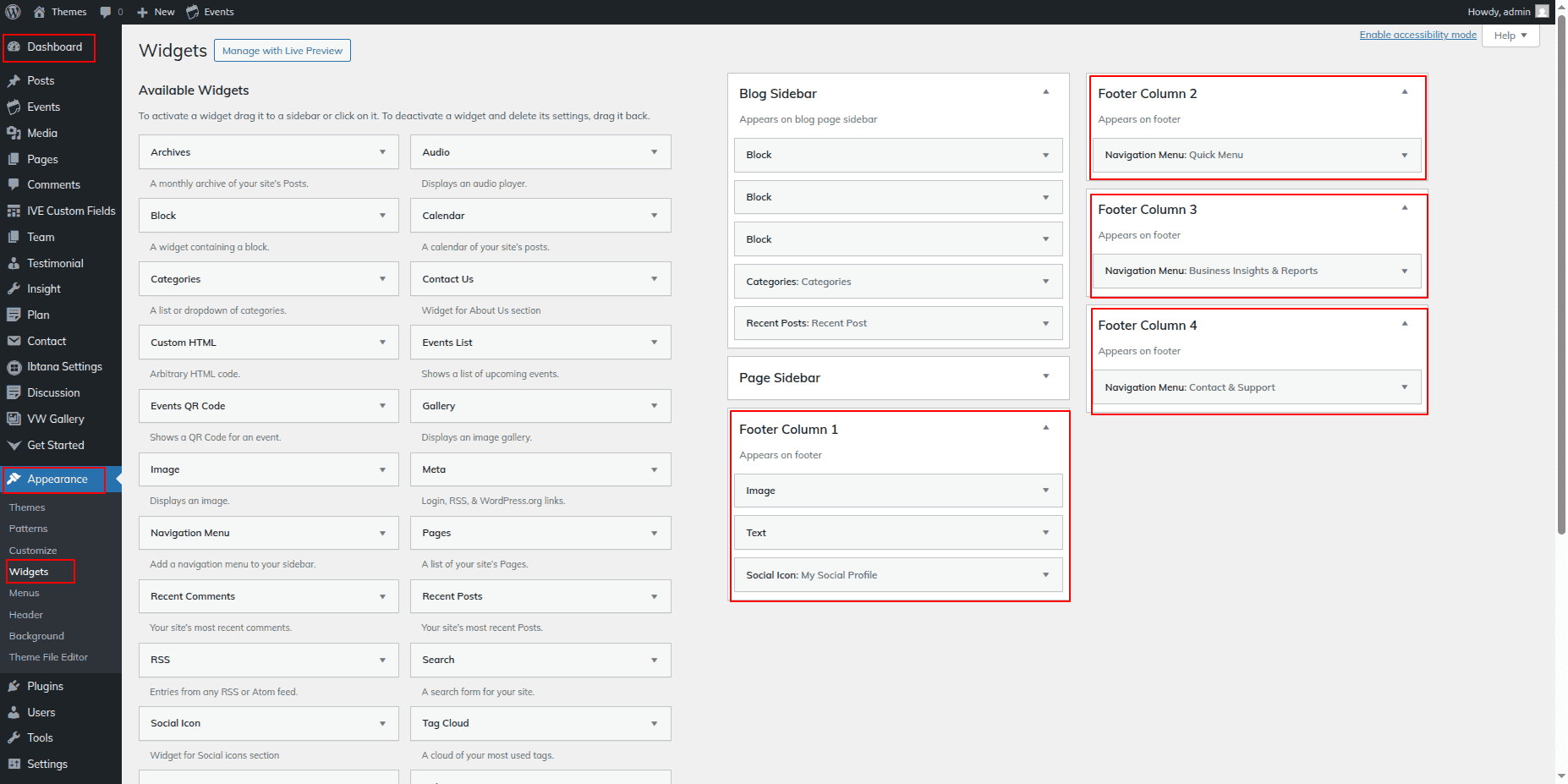The image size is (1568, 784).
Task: Click the Plugins icon in sidebar
Action: [x=14, y=687]
